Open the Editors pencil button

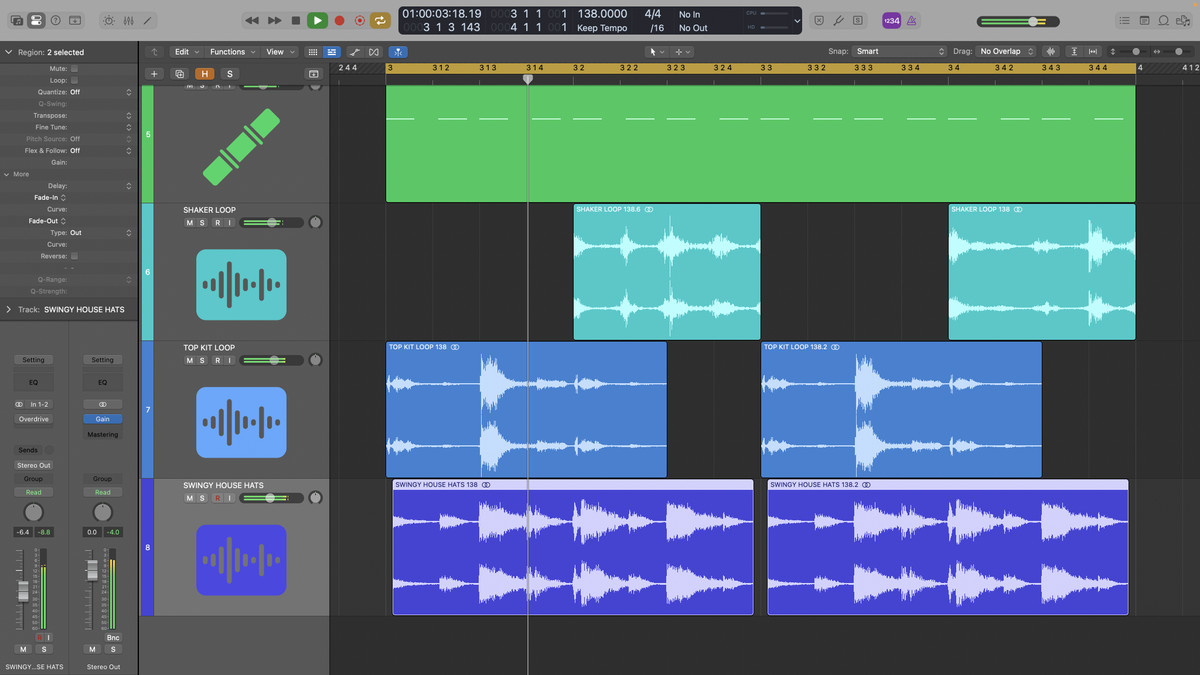point(148,20)
